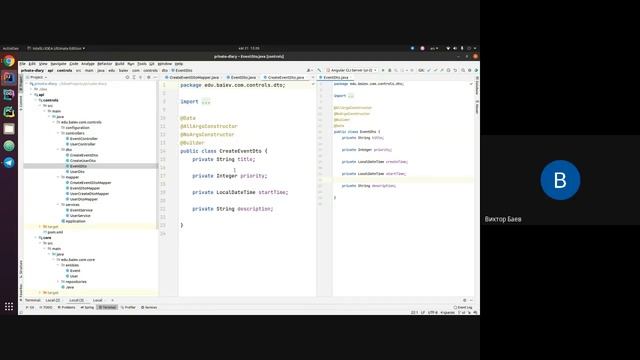
Task: Open Search Everywhere magnifier icon
Action: 463,70
